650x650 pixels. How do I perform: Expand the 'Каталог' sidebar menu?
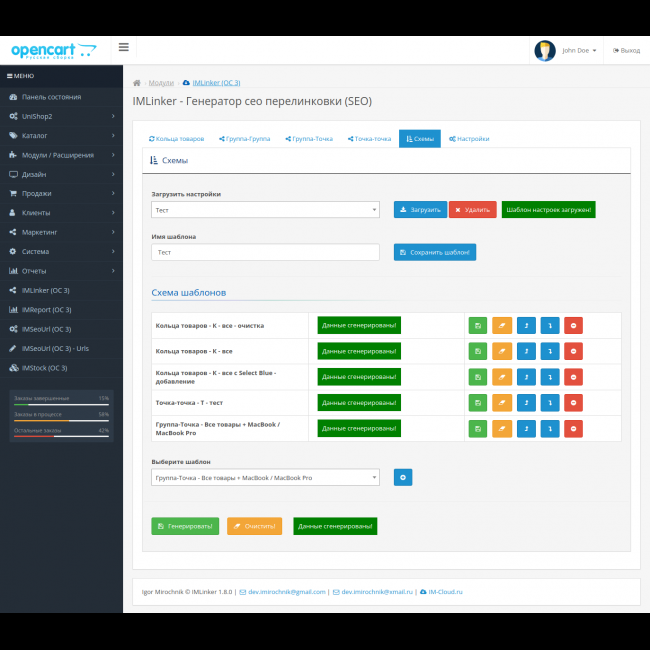click(60, 136)
